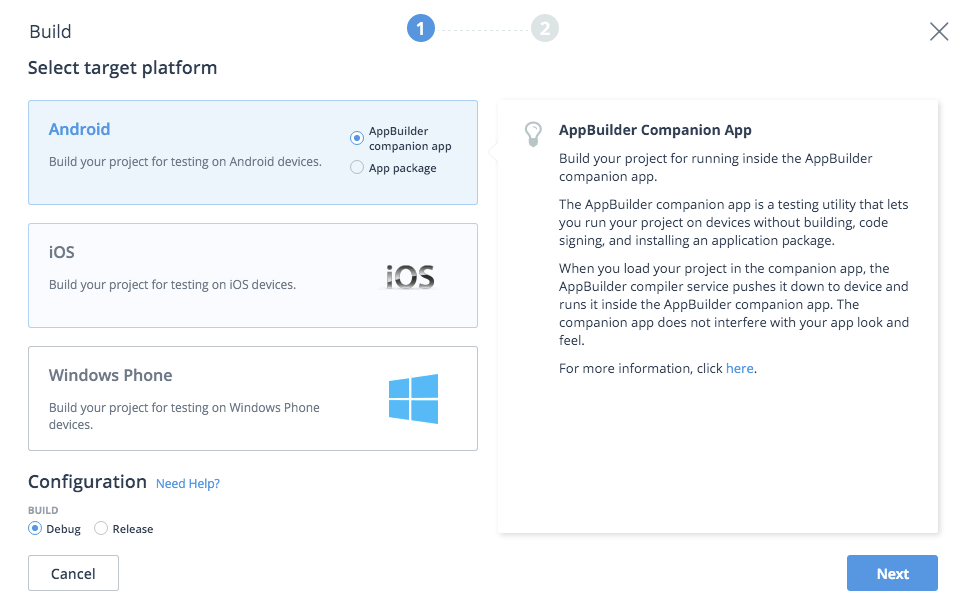Image resolution: width=961 pixels, height=603 pixels.
Task: Click the Cancel button
Action: pos(74,573)
